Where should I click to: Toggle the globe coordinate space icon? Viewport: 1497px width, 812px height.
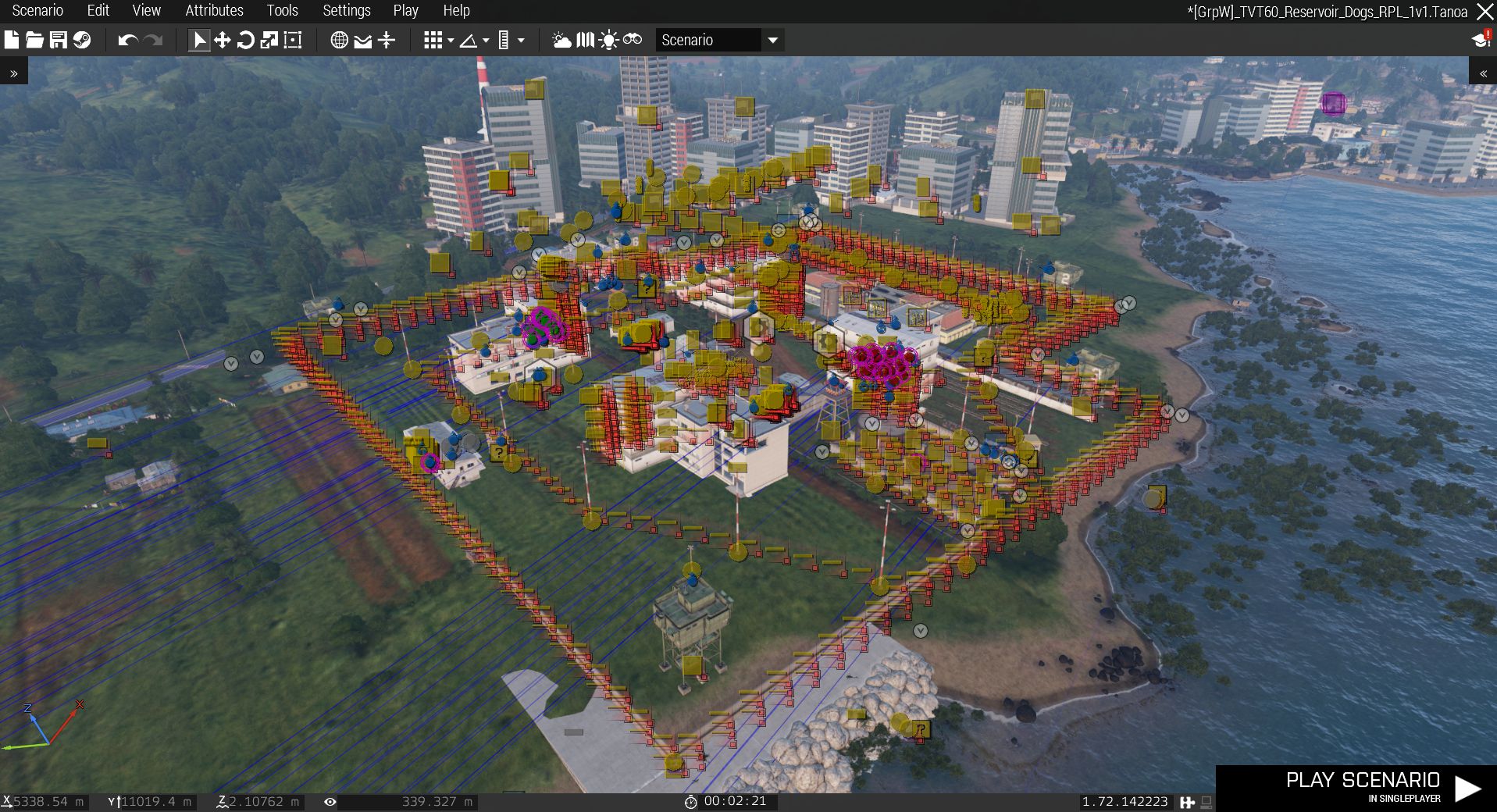[339, 40]
